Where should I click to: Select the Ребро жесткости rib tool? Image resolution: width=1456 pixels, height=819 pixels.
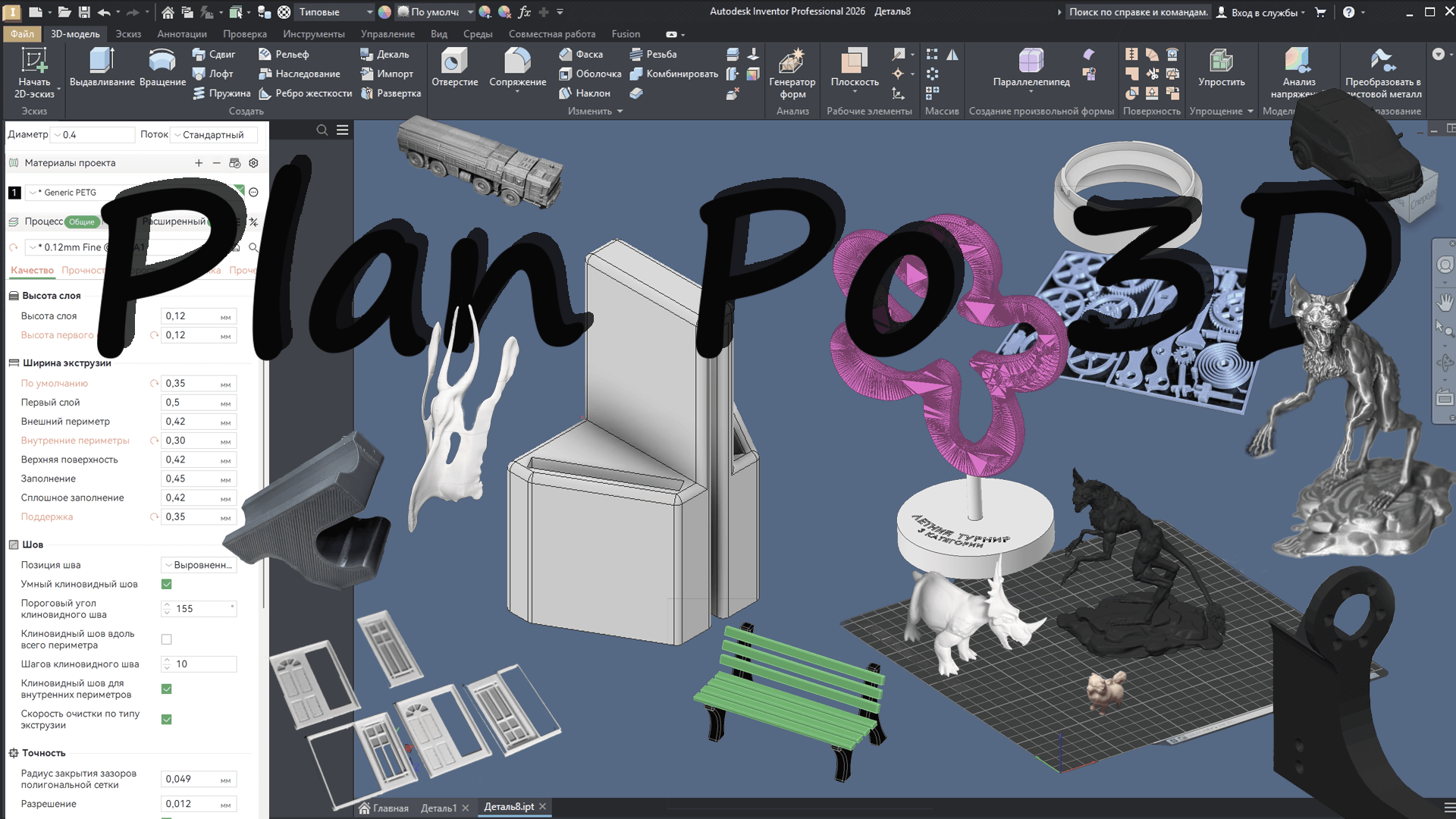tap(305, 93)
